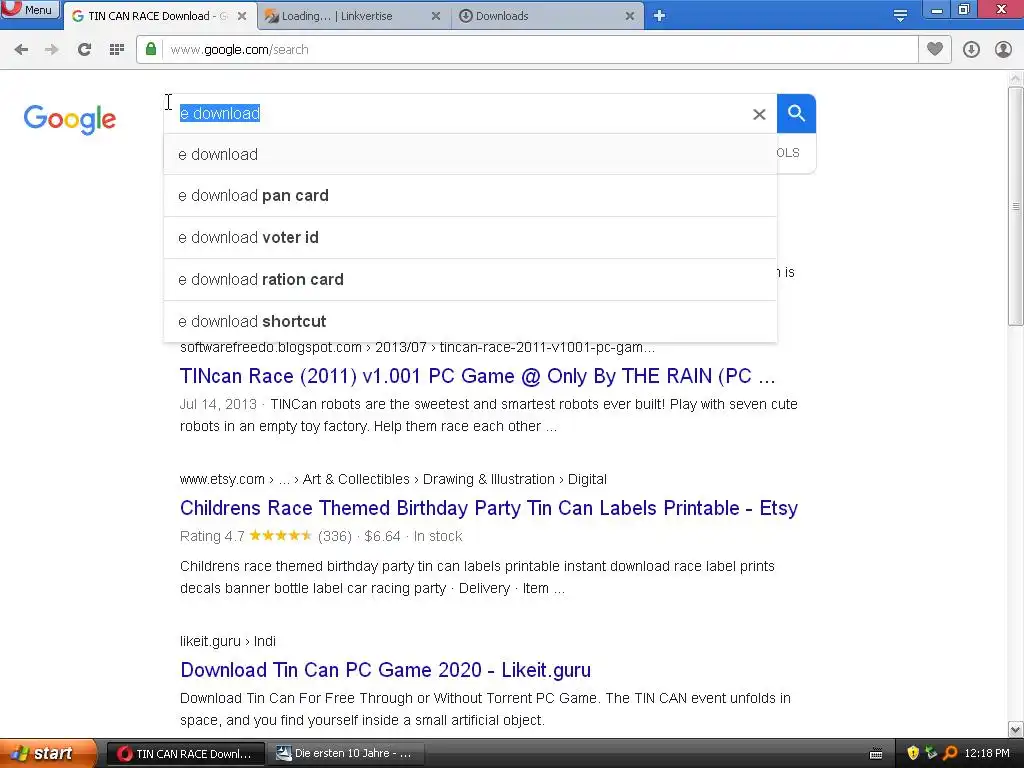Open Download Tin Can PC Game 2020 result
Viewport: 1024px width, 768px height.
pyautogui.click(x=385, y=670)
